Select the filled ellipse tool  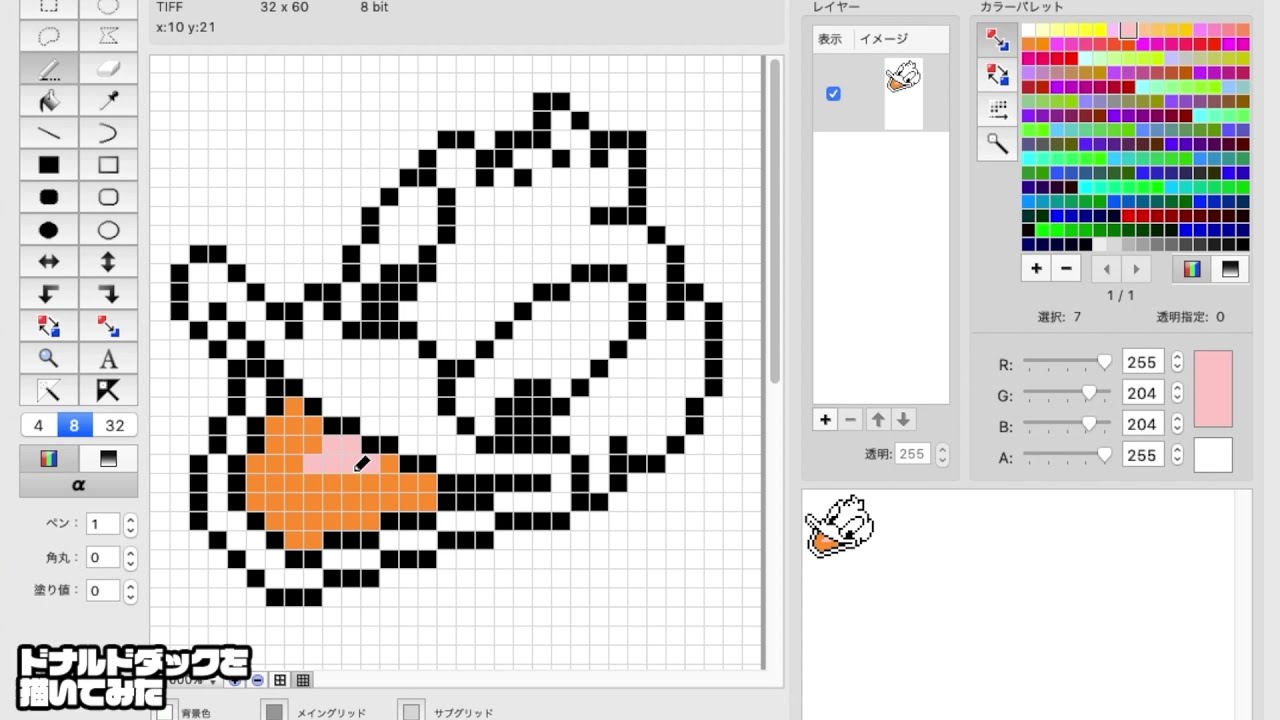(x=49, y=230)
